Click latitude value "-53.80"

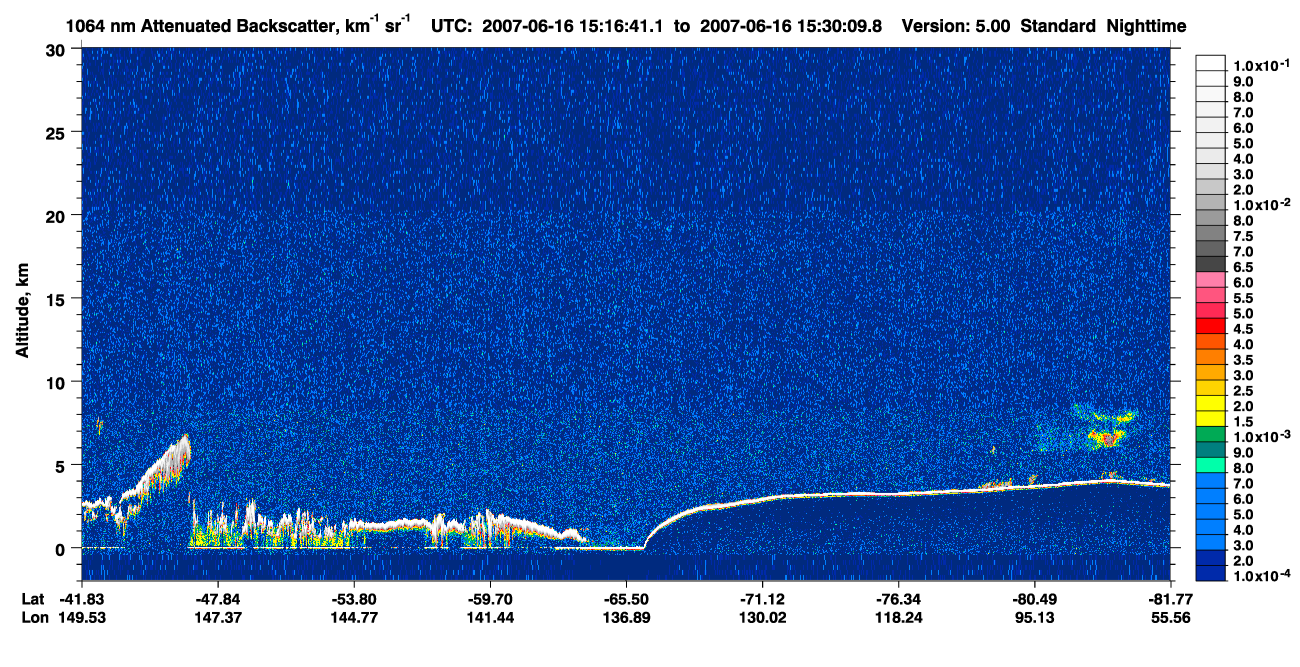pyautogui.click(x=354, y=599)
